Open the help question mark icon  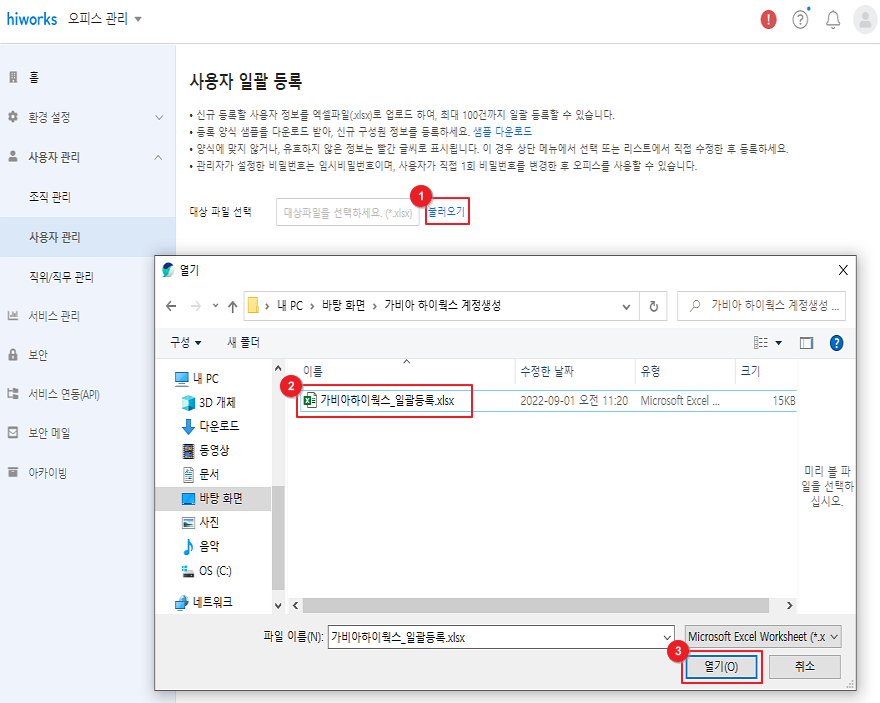800,20
